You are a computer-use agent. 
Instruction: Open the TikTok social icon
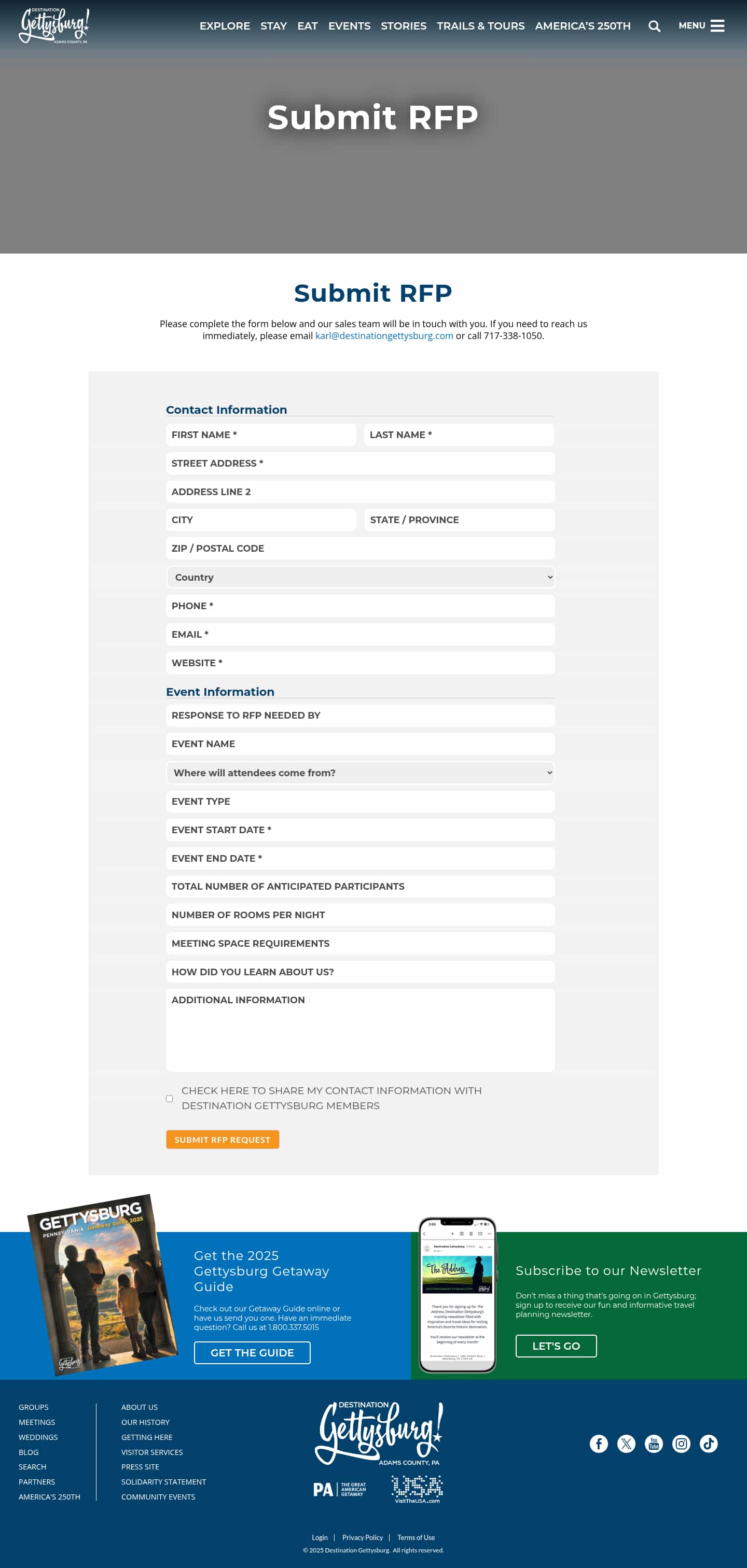(x=708, y=1443)
